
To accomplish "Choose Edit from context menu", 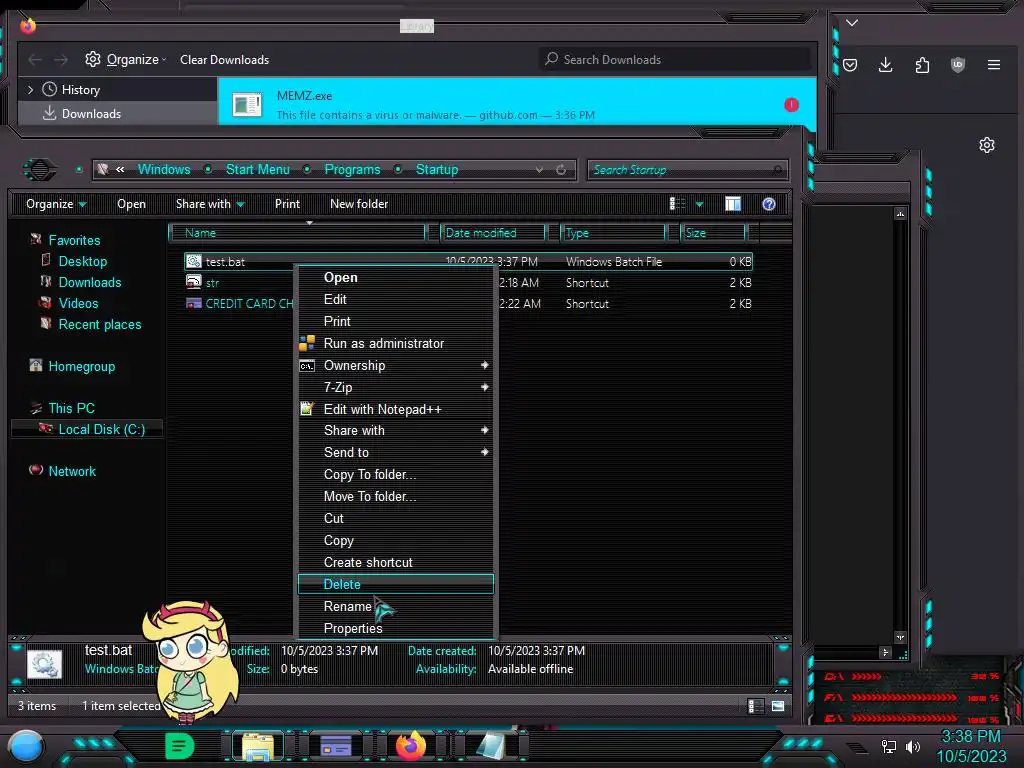I will tap(395, 299).
